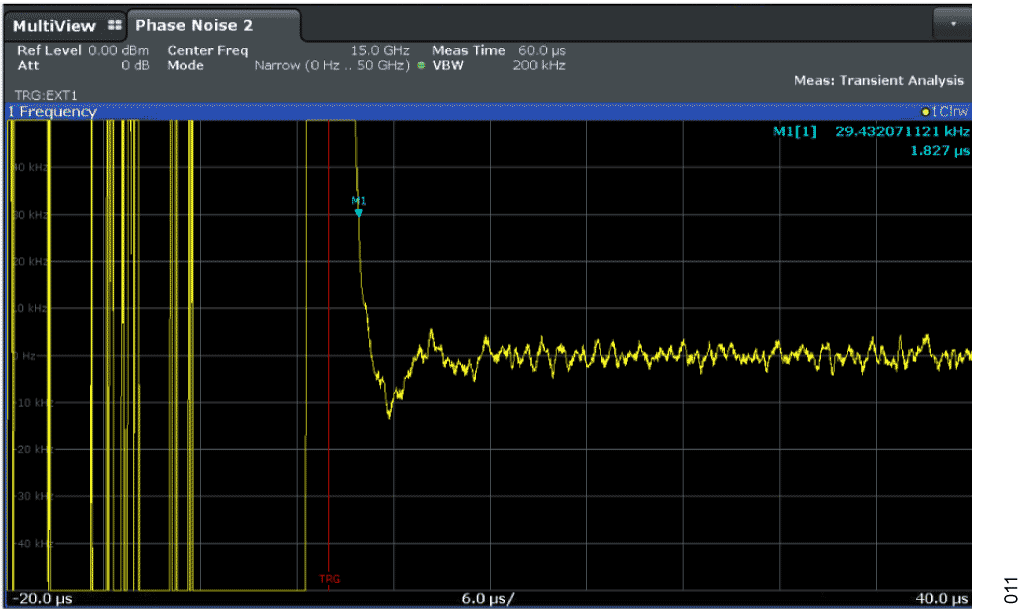Viewport: 1024px width, 611px height.
Task: Click the Meas: Transient Analysis label
Action: pos(878,81)
